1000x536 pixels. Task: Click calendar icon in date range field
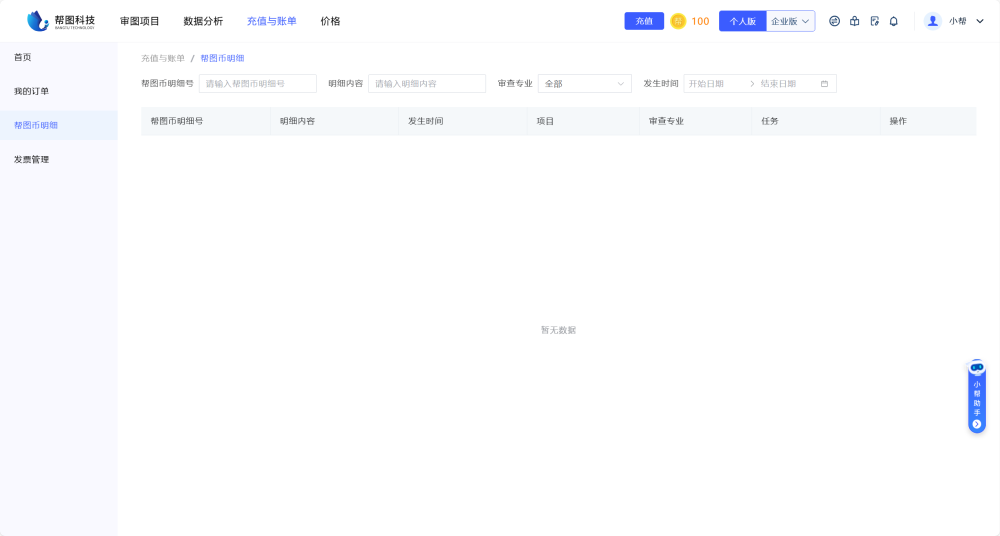click(824, 84)
